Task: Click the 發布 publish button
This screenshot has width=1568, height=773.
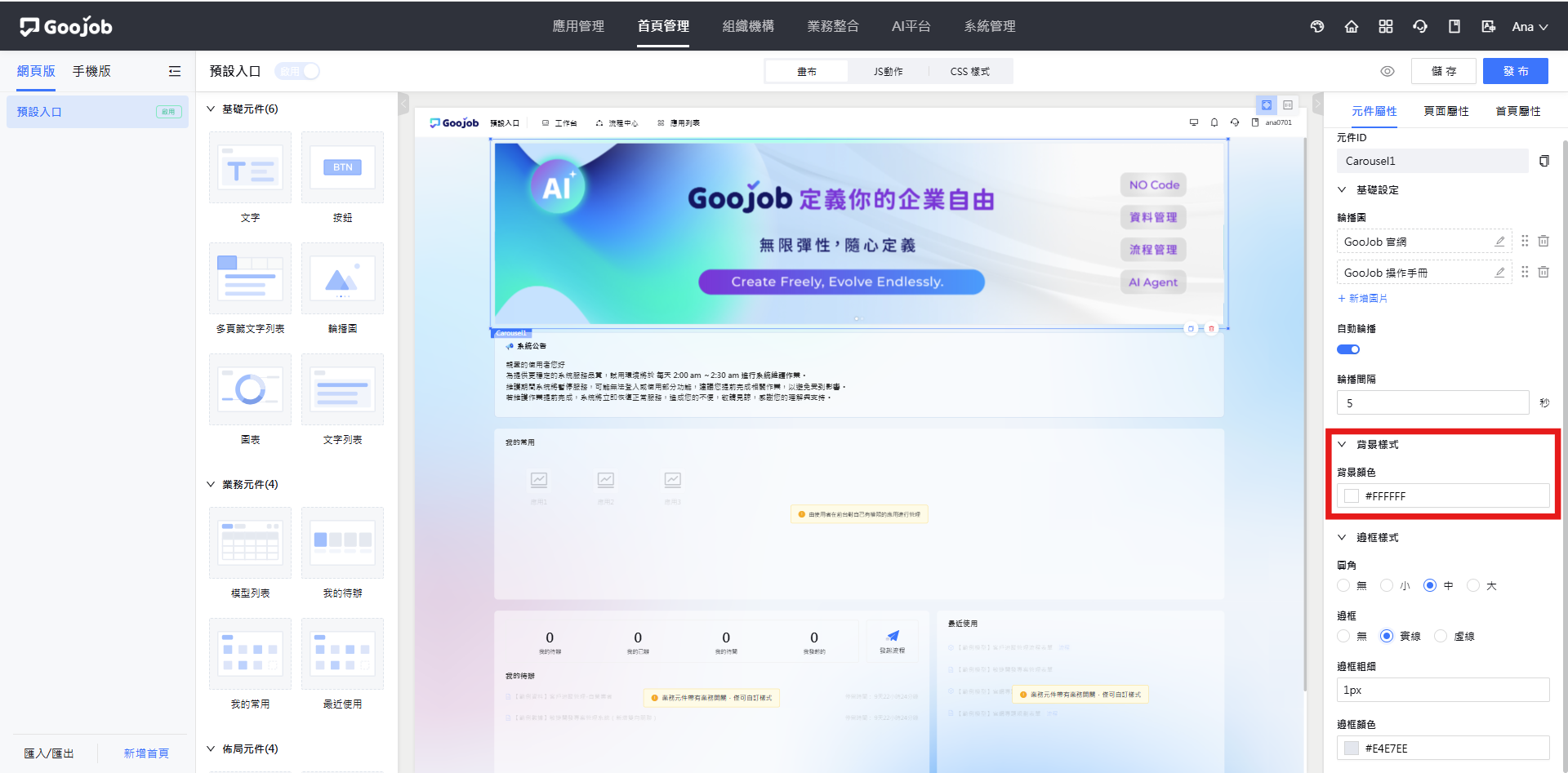Action: [1516, 71]
